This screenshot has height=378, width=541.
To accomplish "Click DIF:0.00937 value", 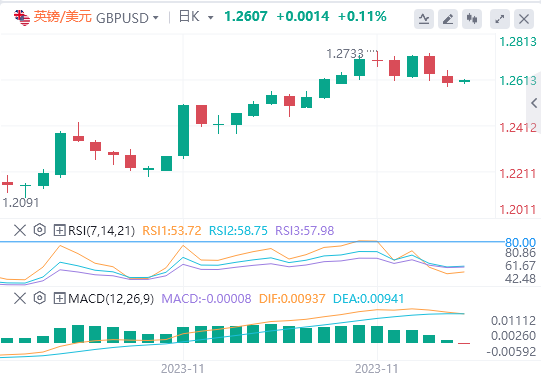I will pyautogui.click(x=292, y=299).
